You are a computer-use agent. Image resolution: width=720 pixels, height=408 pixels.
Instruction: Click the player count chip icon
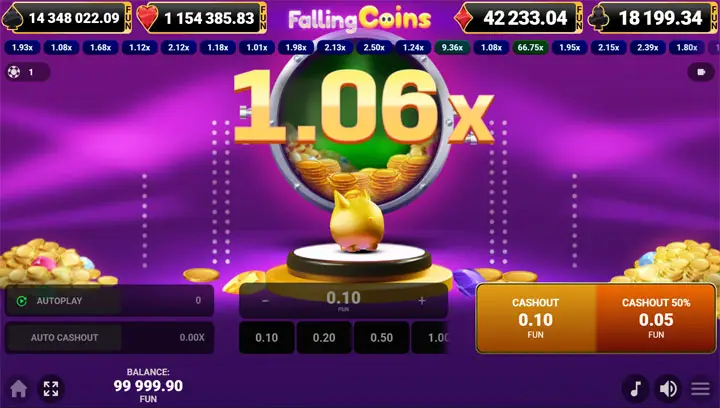tap(14, 72)
